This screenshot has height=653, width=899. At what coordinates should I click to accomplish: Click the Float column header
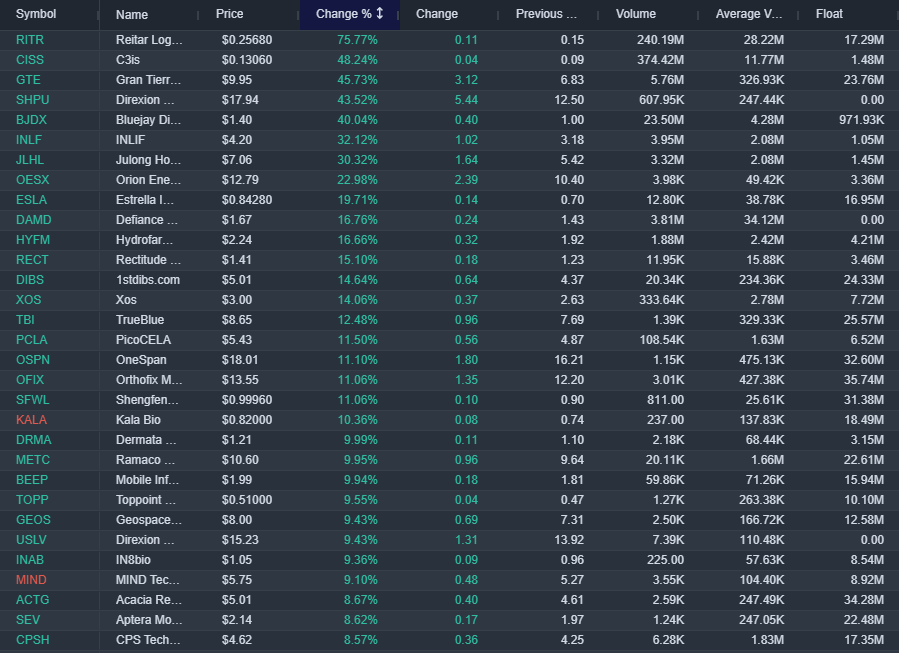pos(829,14)
